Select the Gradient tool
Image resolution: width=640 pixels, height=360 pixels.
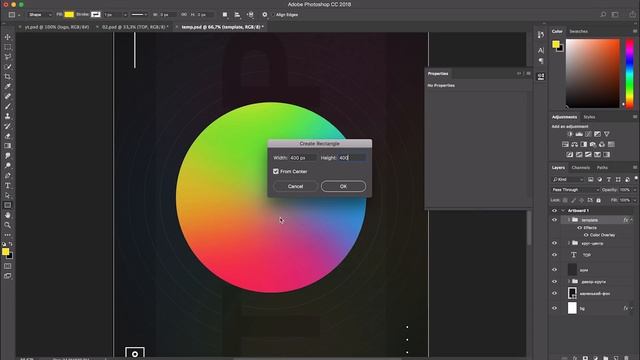point(7,146)
